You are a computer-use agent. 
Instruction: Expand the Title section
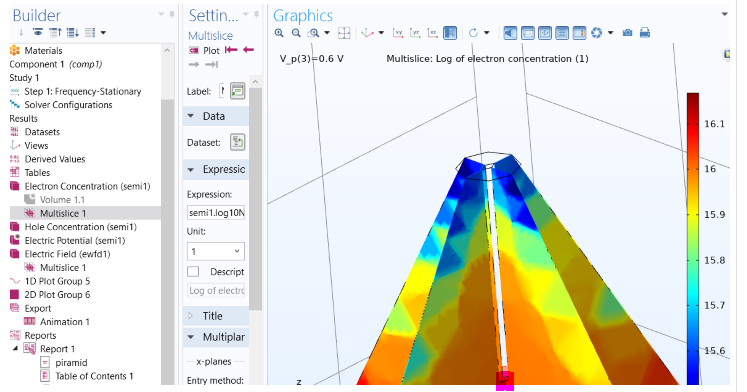(x=216, y=316)
